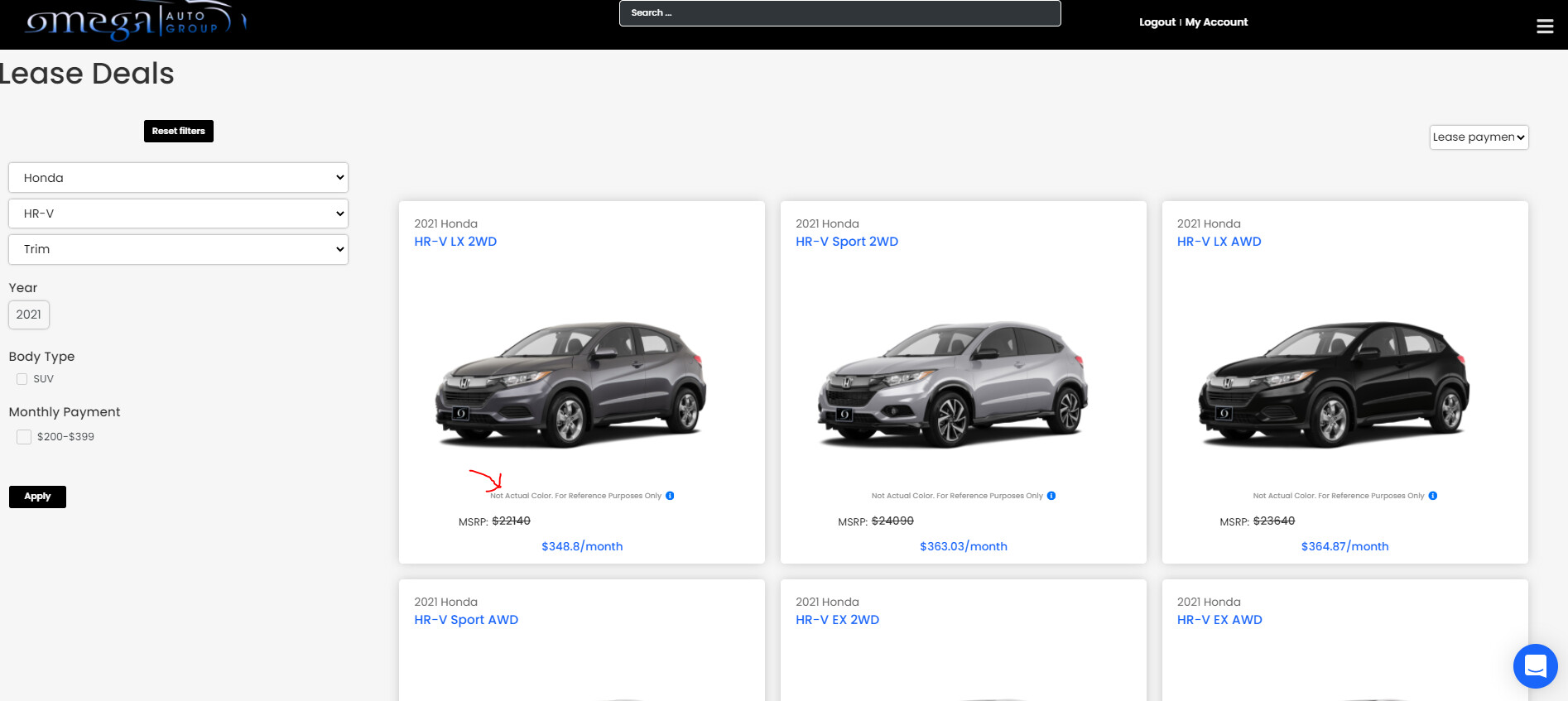Click the Omega Auto Group logo
The width and height of the screenshot is (1568, 701).
136,22
